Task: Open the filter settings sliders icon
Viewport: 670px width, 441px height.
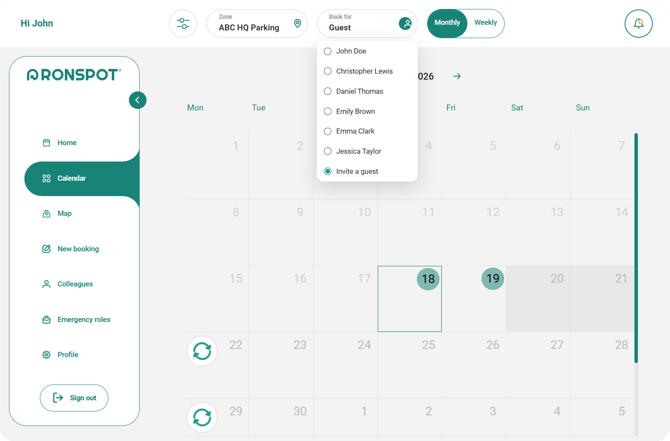Action: tap(183, 23)
